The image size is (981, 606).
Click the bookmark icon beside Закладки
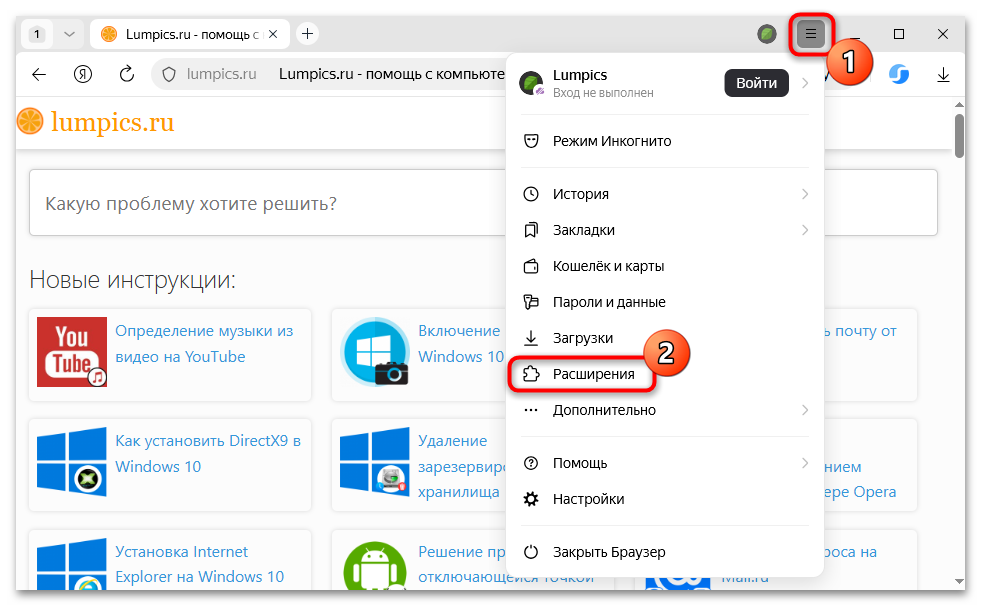click(x=531, y=230)
